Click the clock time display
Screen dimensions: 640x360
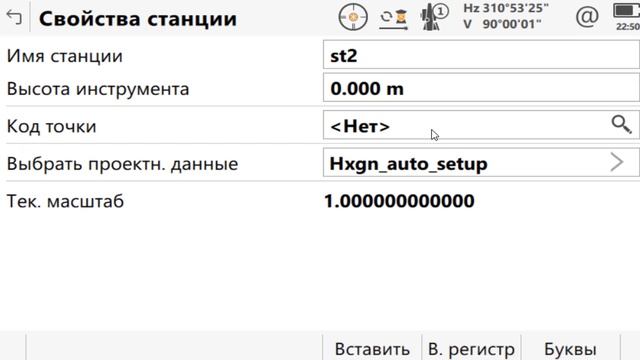tap(628, 26)
